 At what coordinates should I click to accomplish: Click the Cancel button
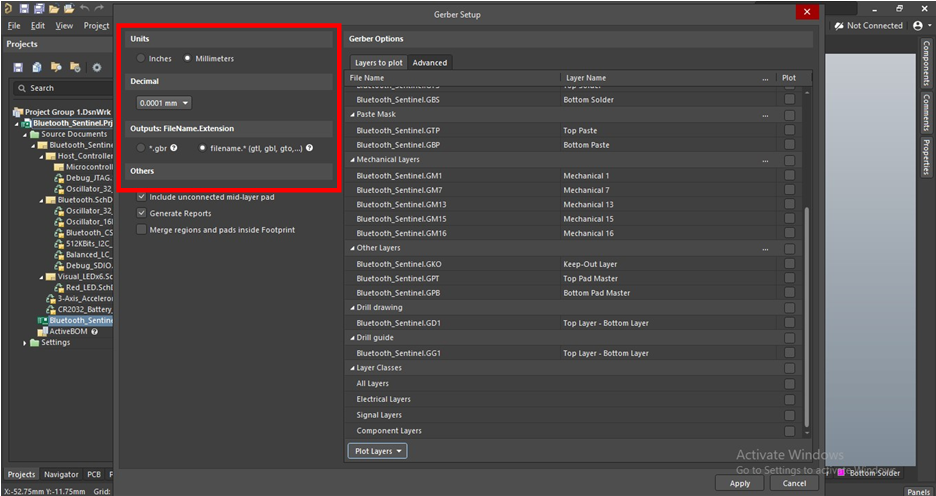(794, 483)
